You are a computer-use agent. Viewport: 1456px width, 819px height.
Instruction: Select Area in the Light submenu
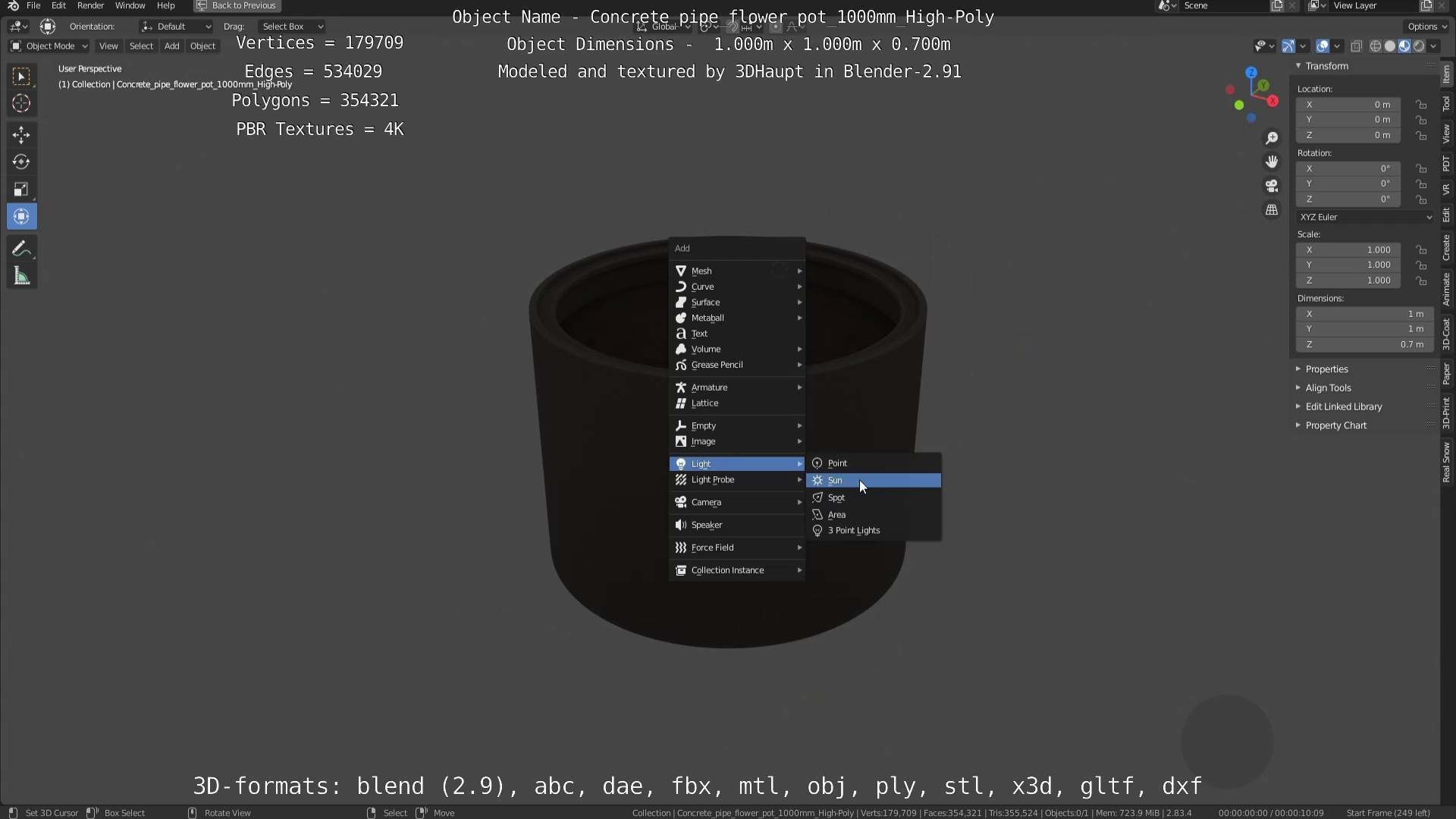(874, 514)
